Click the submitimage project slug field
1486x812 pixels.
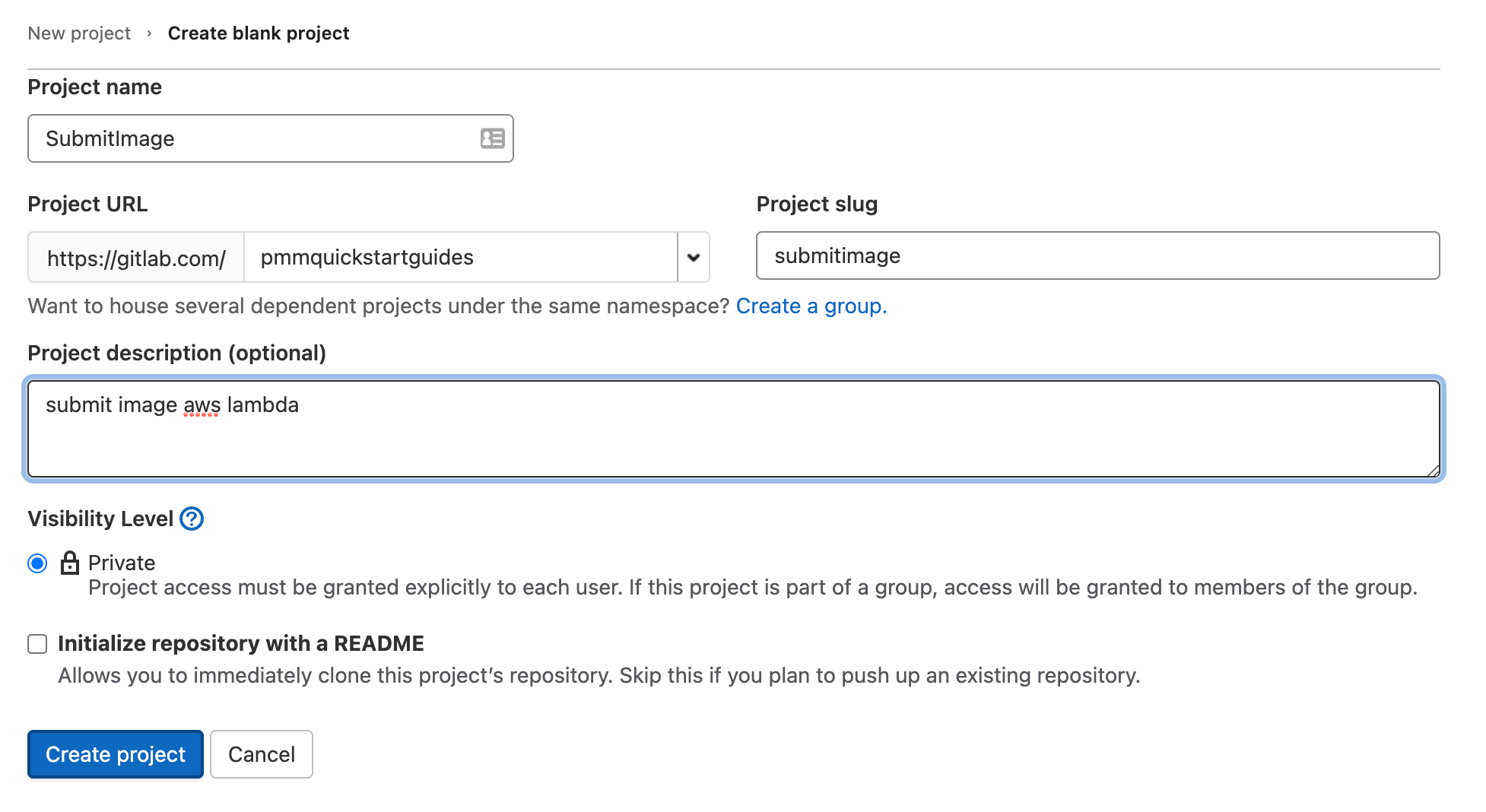tap(1098, 256)
